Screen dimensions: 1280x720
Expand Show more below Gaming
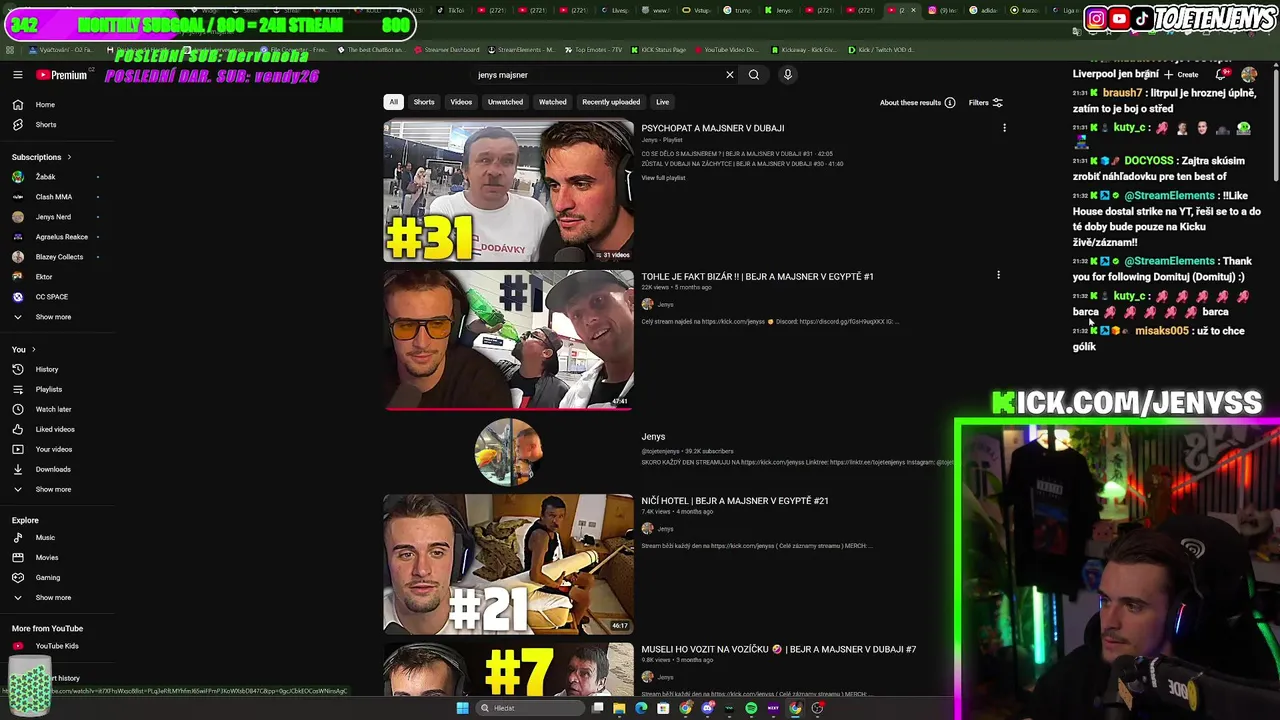[53, 598]
